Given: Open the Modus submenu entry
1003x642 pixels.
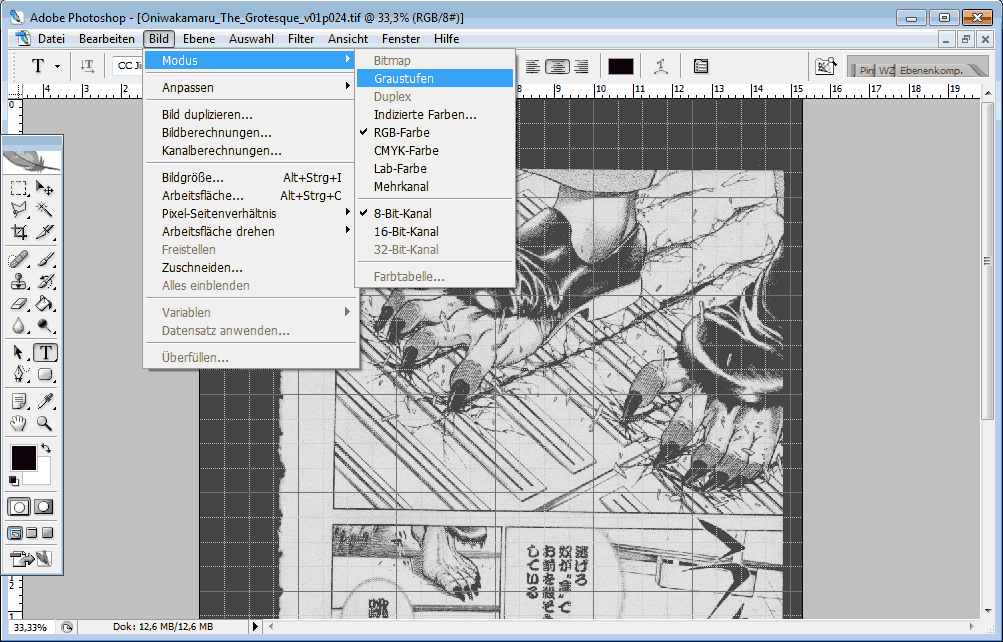Looking at the screenshot, I should pos(250,60).
